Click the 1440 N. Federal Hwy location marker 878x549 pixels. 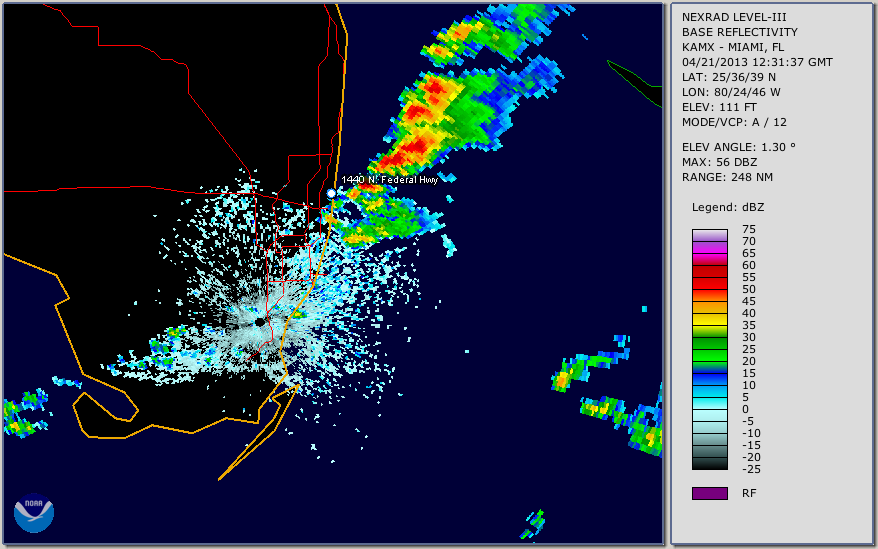pyautogui.click(x=331, y=193)
